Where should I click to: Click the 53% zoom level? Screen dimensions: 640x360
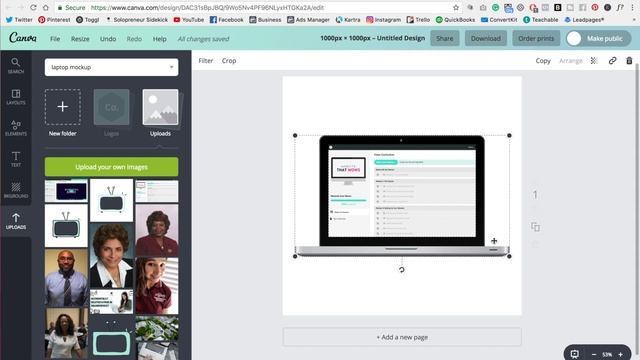(x=607, y=354)
